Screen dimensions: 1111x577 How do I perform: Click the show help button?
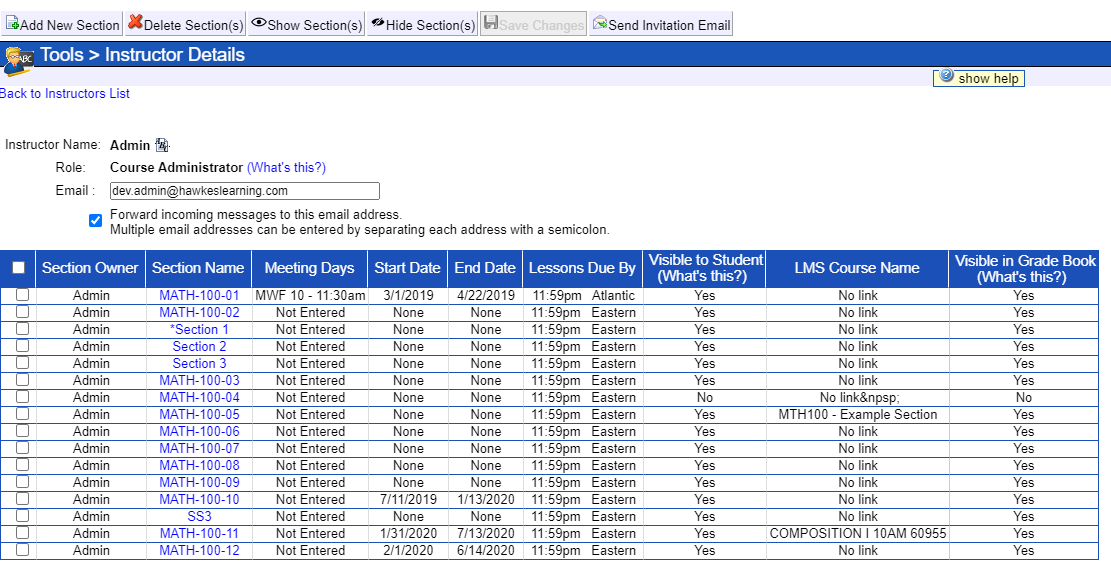click(x=978, y=78)
